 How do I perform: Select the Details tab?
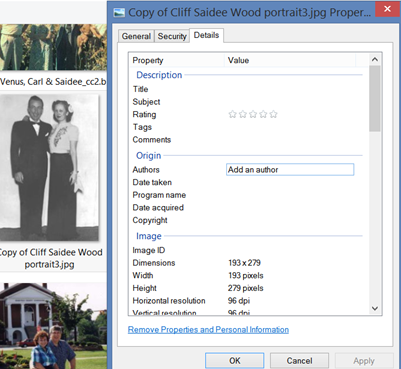tap(206, 35)
